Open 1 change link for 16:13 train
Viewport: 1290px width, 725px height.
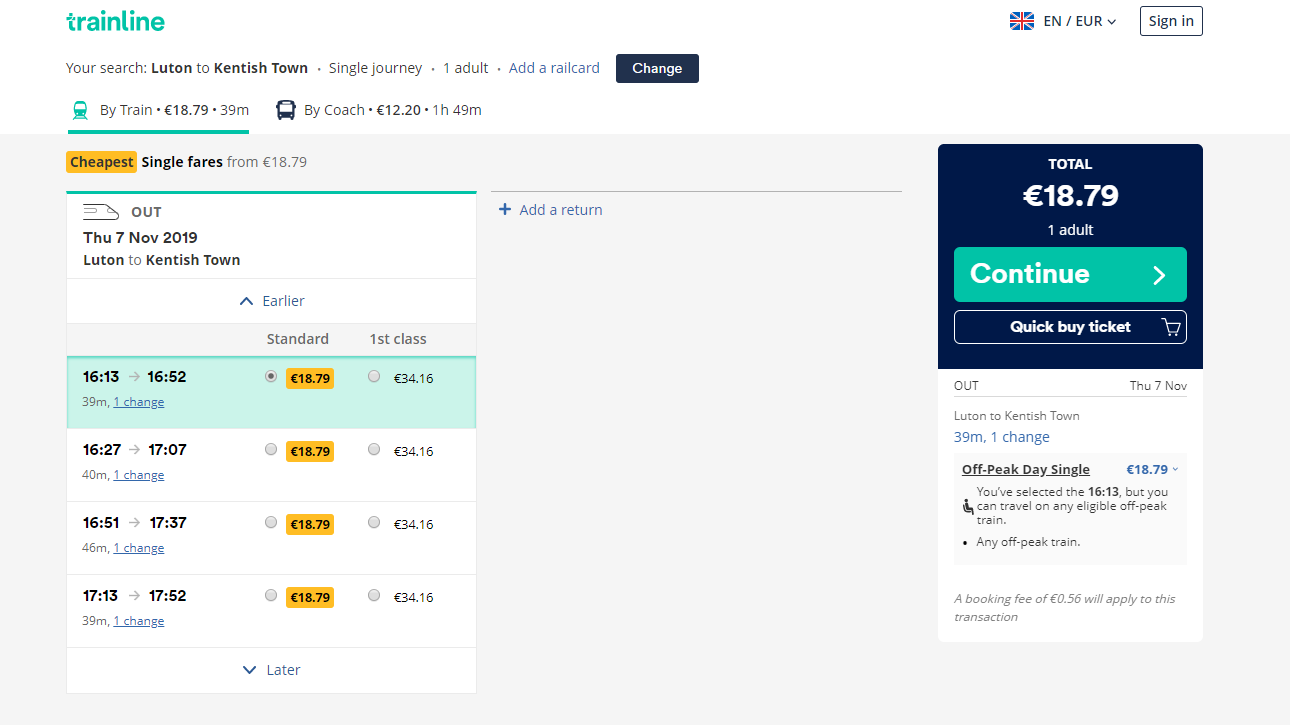coord(139,402)
